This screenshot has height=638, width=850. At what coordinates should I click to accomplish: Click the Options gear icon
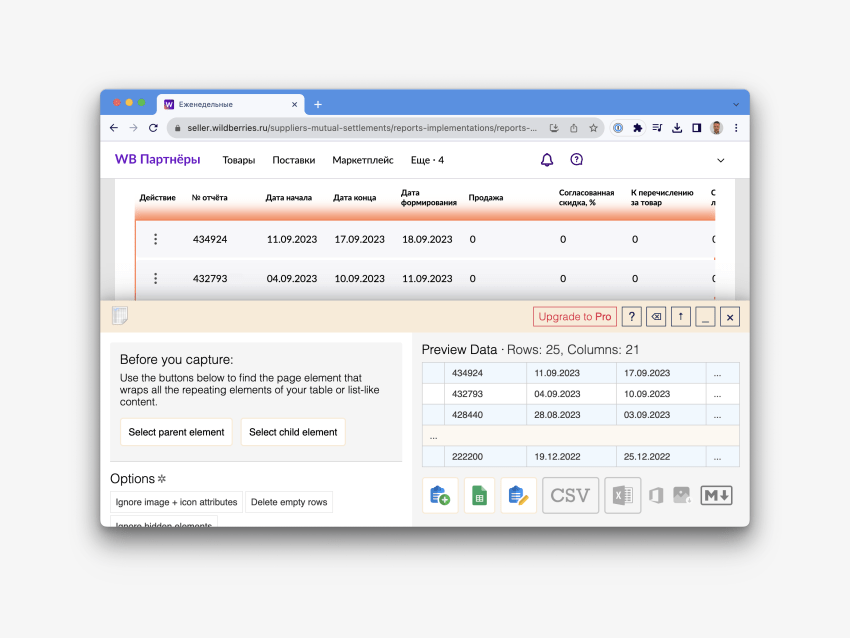[x=162, y=479]
